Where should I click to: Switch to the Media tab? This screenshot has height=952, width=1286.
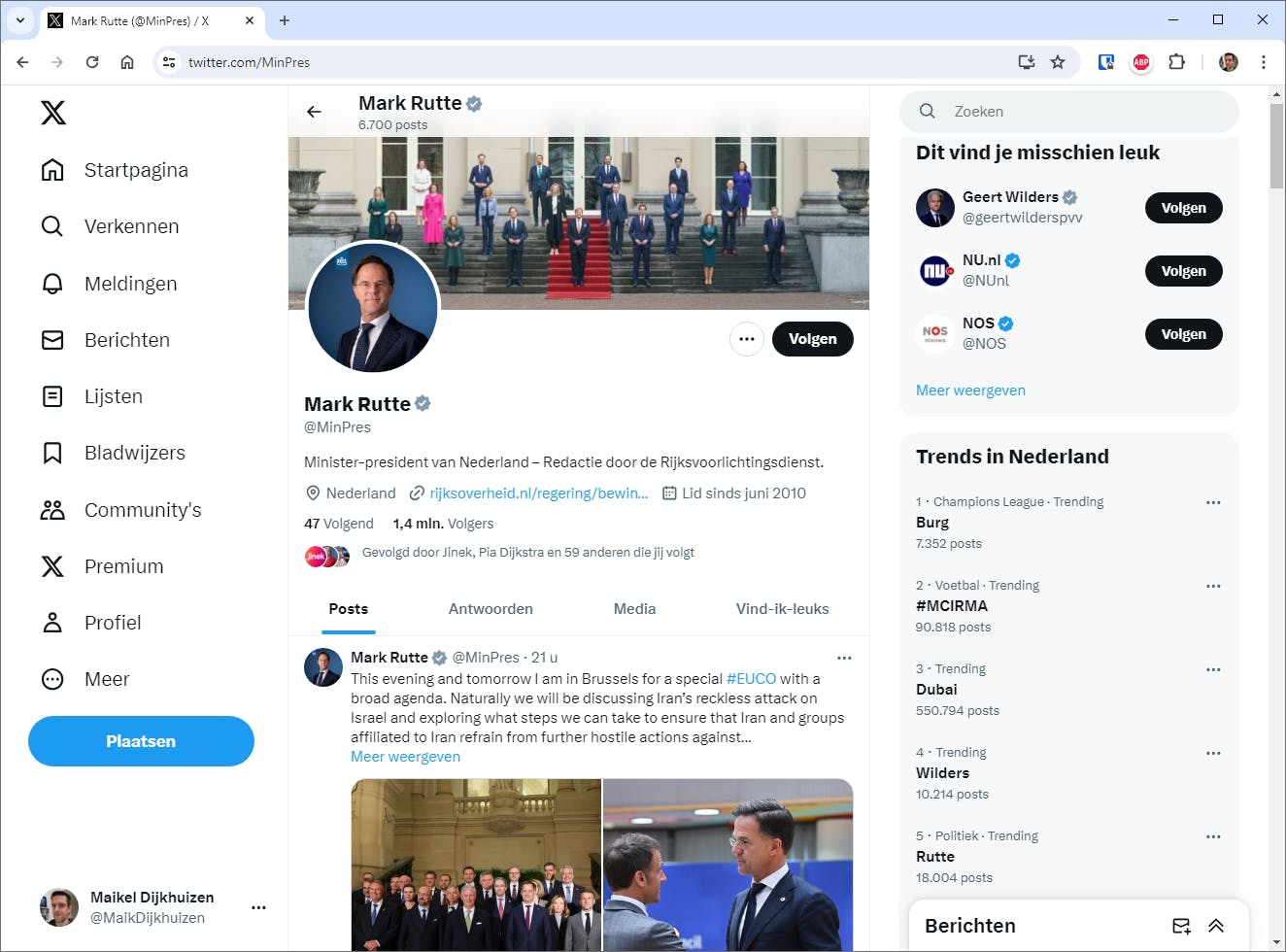634,609
